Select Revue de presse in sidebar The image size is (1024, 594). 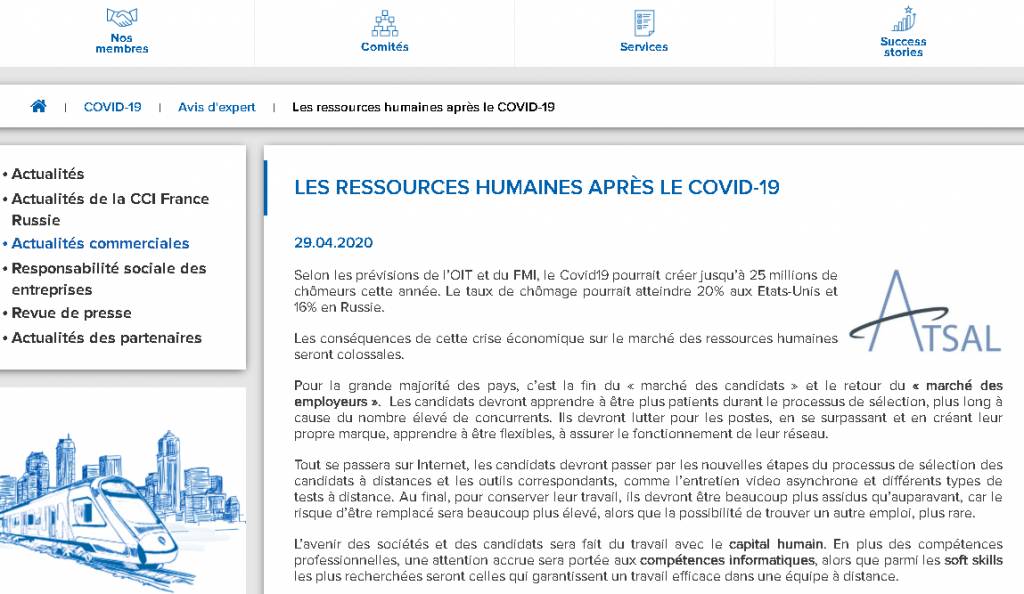click(71, 313)
